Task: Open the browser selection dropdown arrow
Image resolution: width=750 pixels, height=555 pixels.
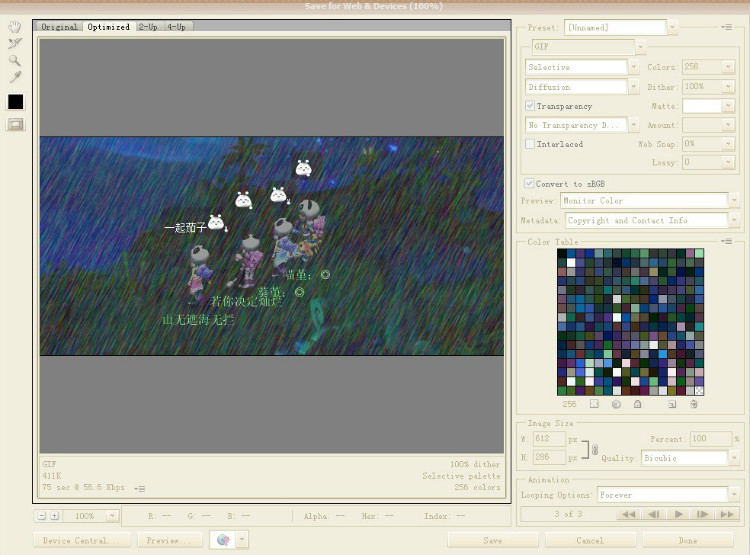Action: tap(242, 540)
